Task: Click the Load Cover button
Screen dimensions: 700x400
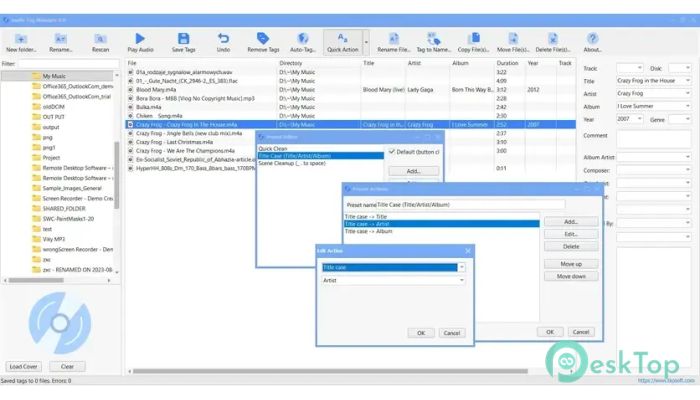Action: [x=23, y=367]
